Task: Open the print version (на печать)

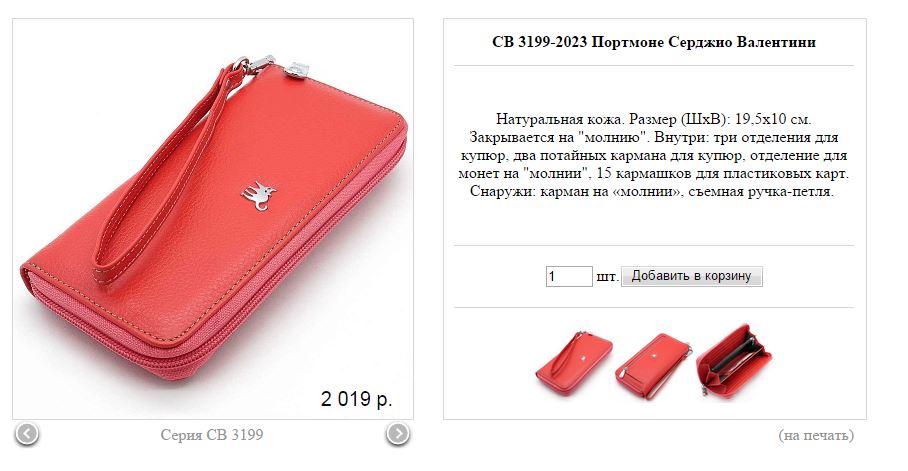Action: tap(816, 435)
